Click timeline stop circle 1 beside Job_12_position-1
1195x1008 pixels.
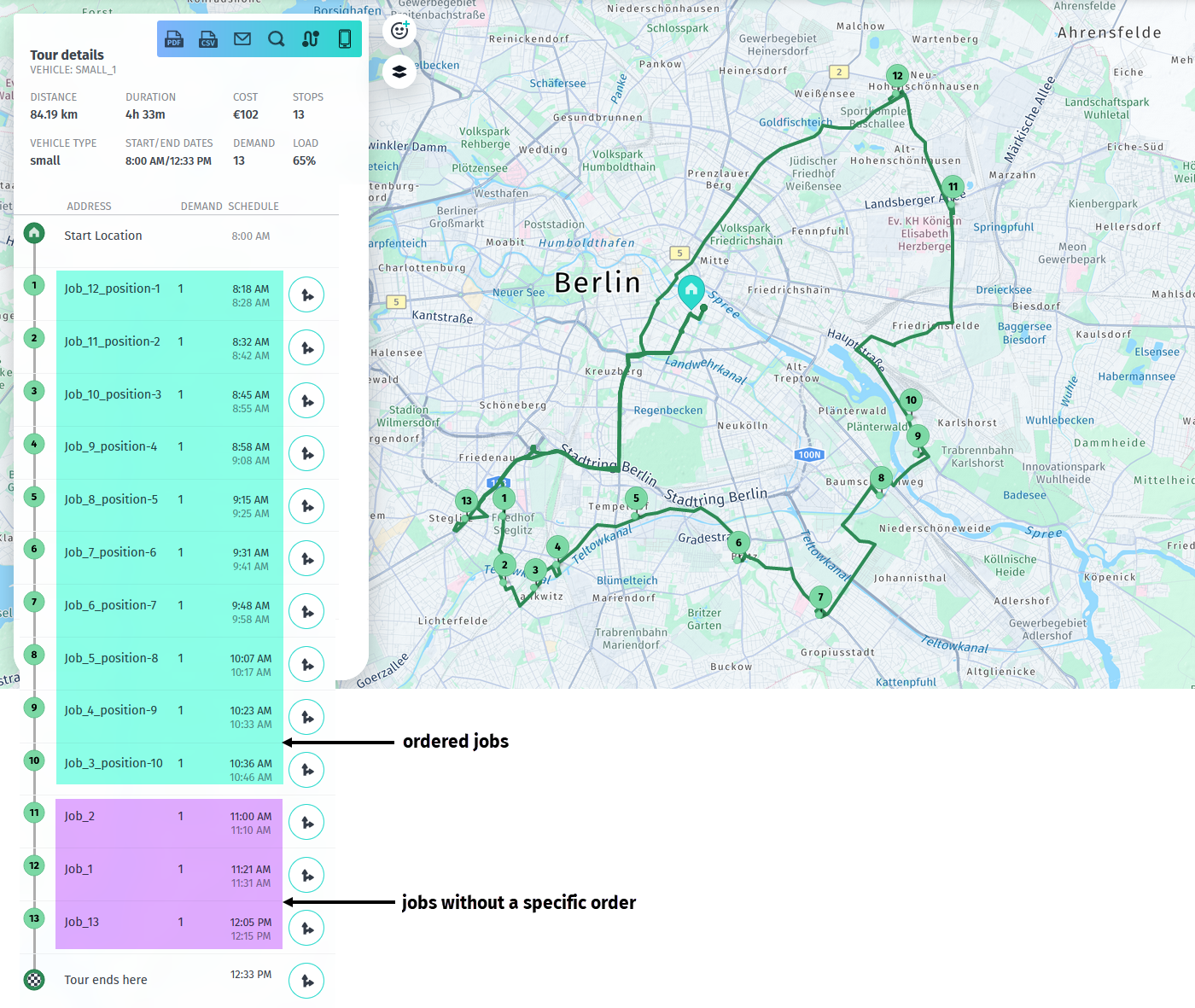[34, 285]
